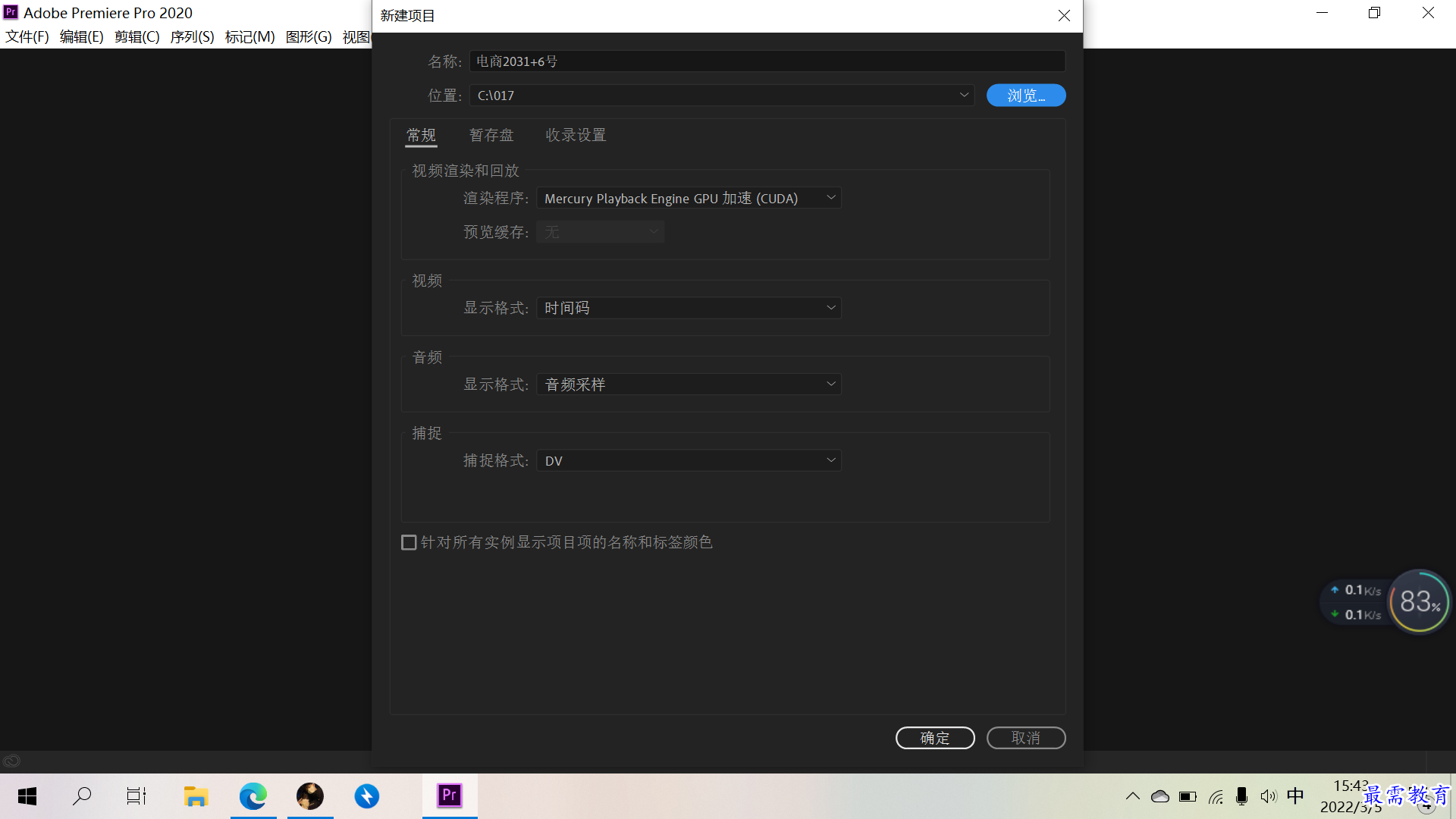Confirm with the 确定 button
This screenshot has height=819, width=1456.
[935, 738]
